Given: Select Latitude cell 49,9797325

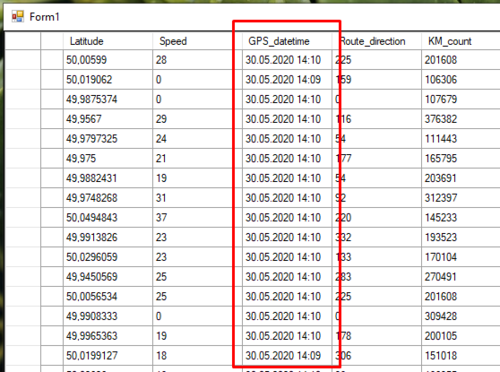Looking at the screenshot, I should coord(108,139).
